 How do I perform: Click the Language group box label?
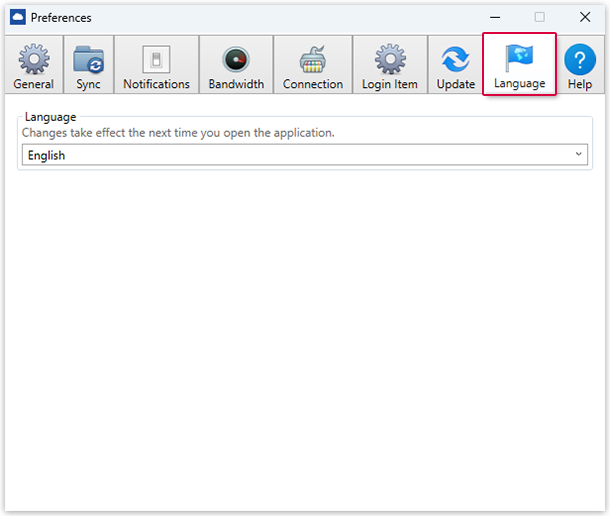point(50,117)
